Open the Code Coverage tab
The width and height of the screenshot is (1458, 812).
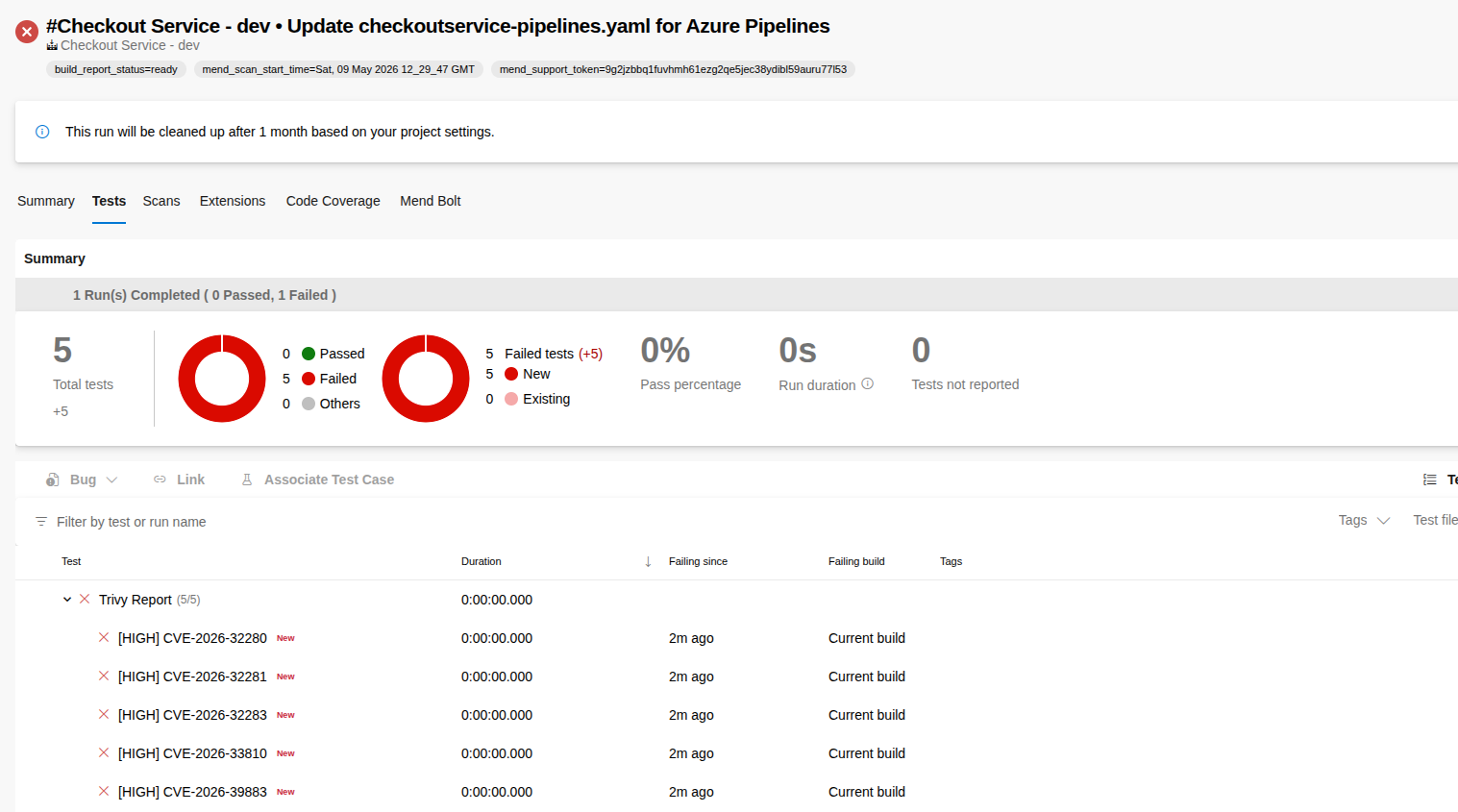pos(333,201)
